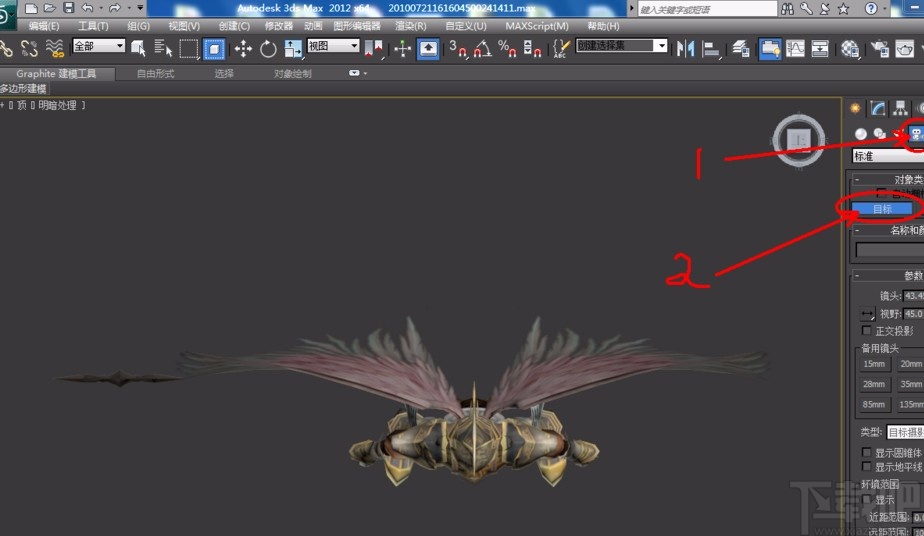Open the Quick Access Toolbar customize arrow
Screen dimensions: 924x536
click(x=140, y=8)
